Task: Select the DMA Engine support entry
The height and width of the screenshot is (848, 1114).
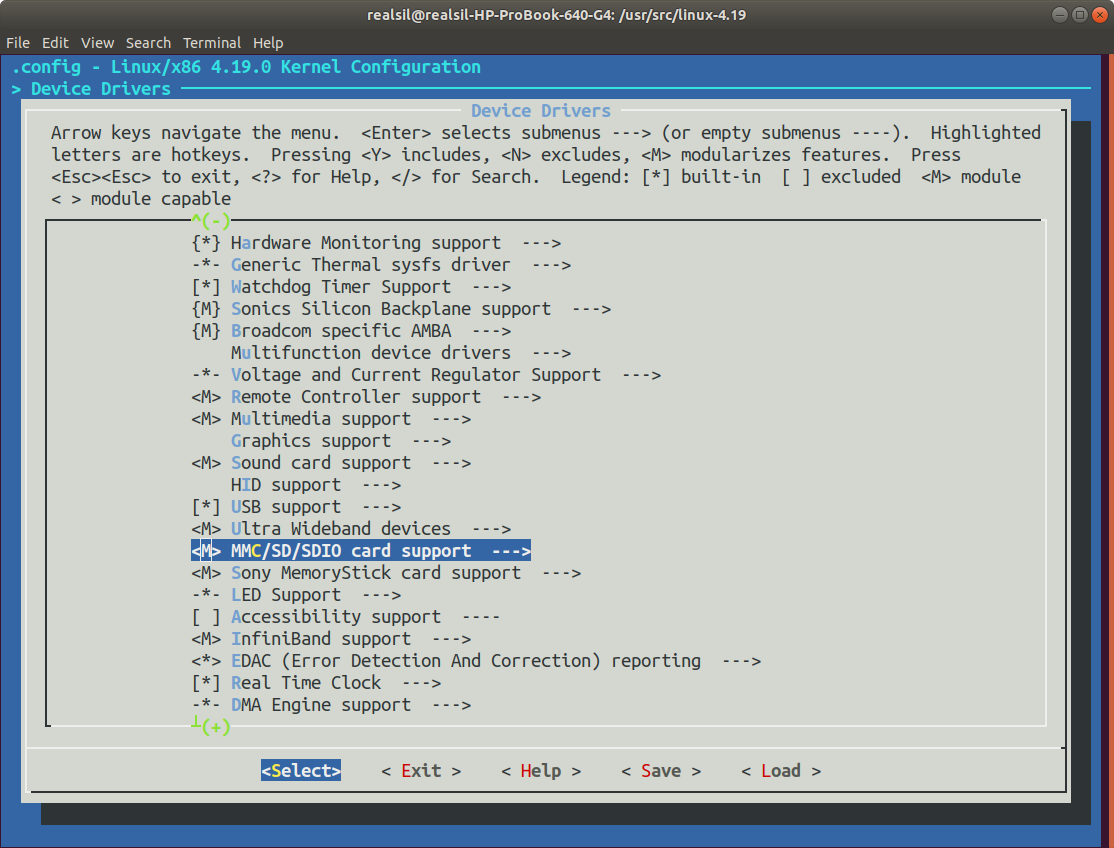Action: 320,705
